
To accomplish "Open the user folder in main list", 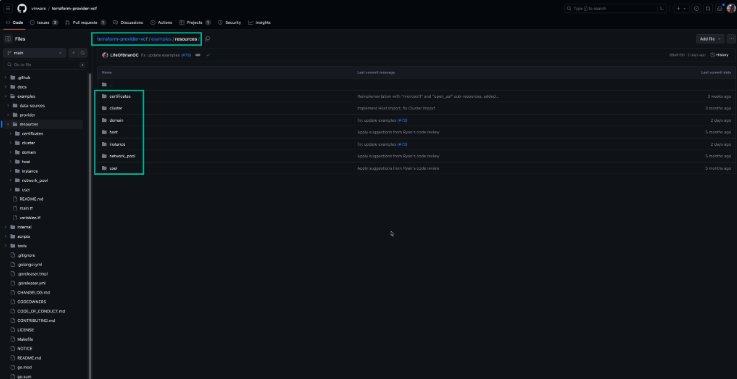I will coord(113,168).
